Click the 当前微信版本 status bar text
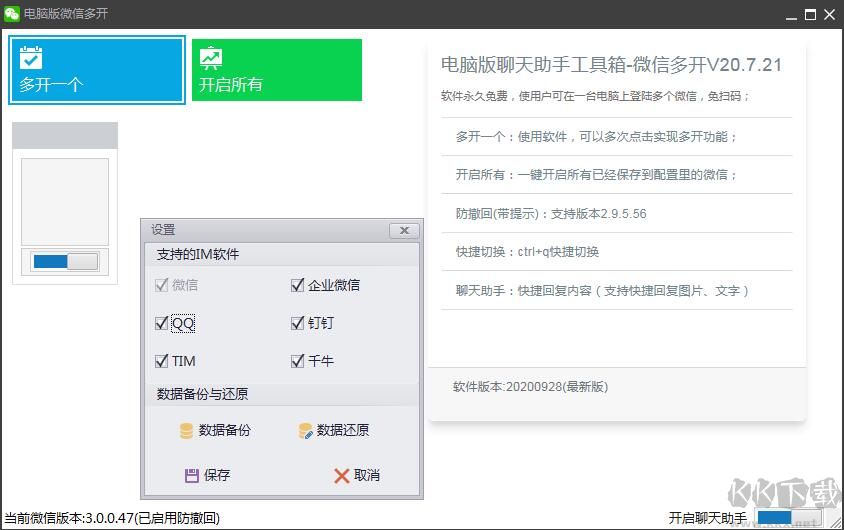 point(112,518)
